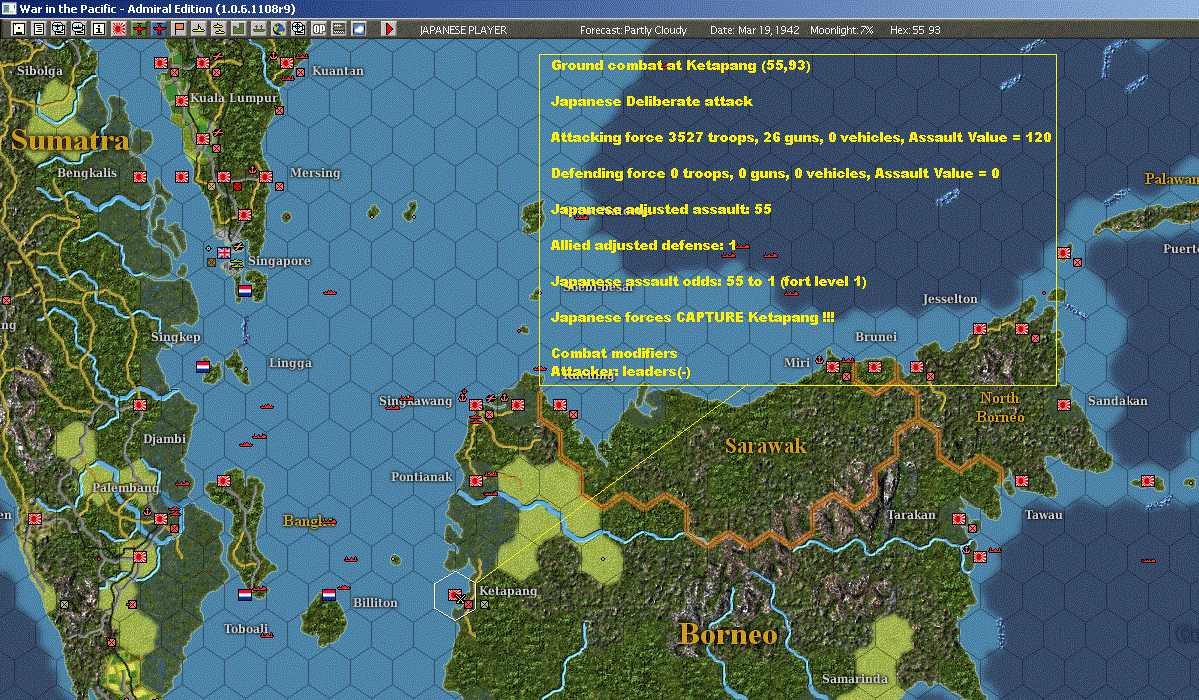This screenshot has height=700, width=1199.
Task: Click the Dutch flag near Singkep
Action: (203, 366)
